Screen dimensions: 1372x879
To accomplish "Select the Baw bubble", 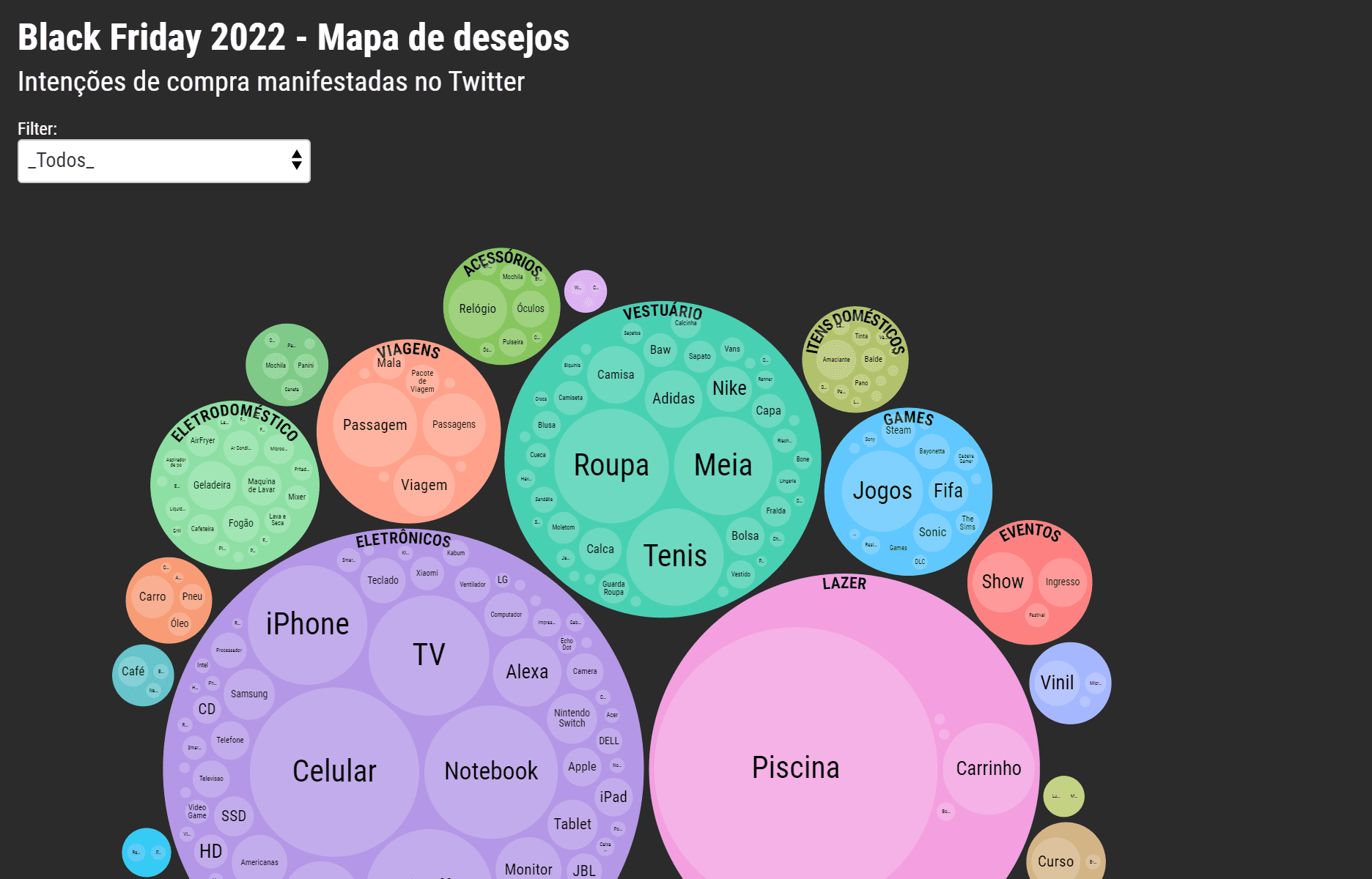I will coord(660,350).
